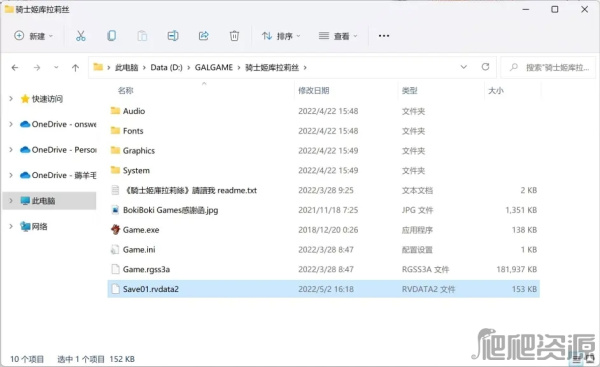Go back with the left arrow

tap(15, 68)
